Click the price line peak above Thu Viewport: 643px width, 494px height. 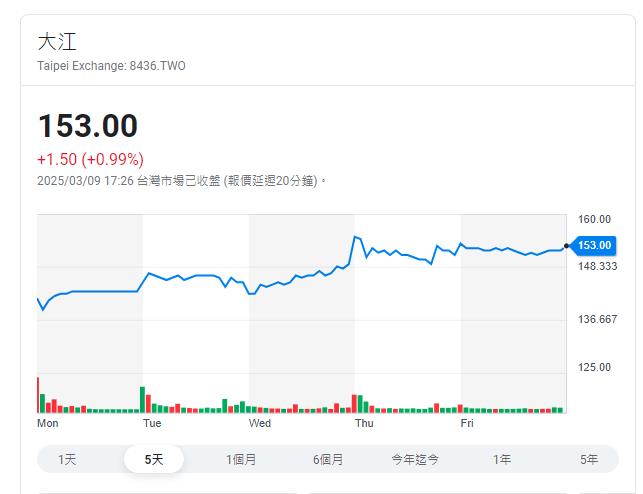pyautogui.click(x=356, y=237)
